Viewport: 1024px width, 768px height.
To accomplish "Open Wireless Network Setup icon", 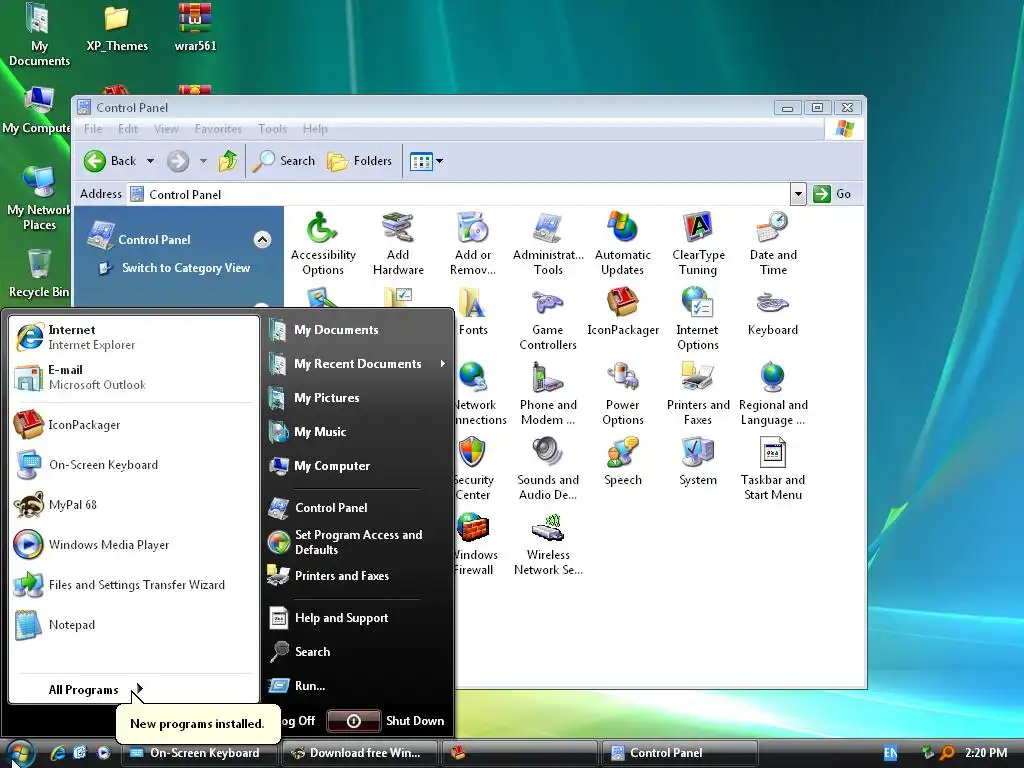I will [x=547, y=544].
